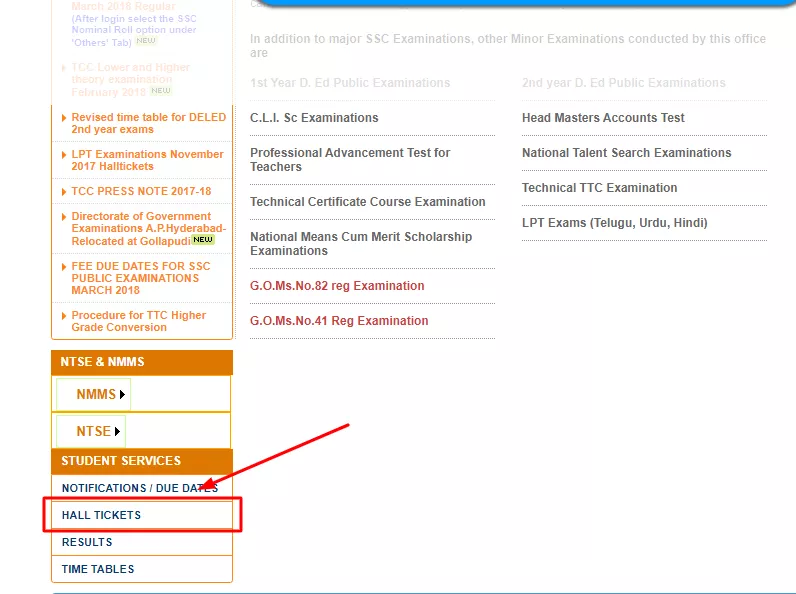Expand the NMMS submenu
Screen dimensions: 796x594
click(93, 394)
